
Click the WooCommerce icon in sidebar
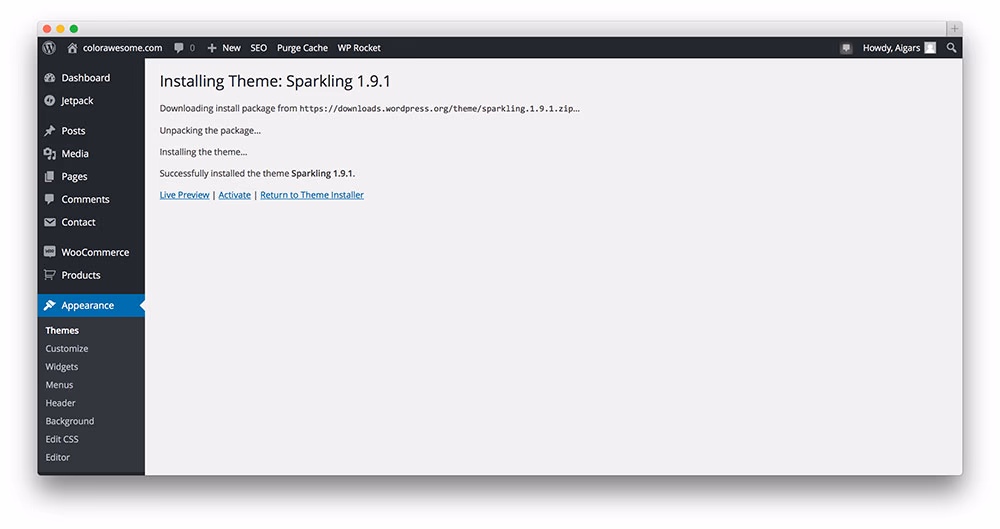pos(50,252)
